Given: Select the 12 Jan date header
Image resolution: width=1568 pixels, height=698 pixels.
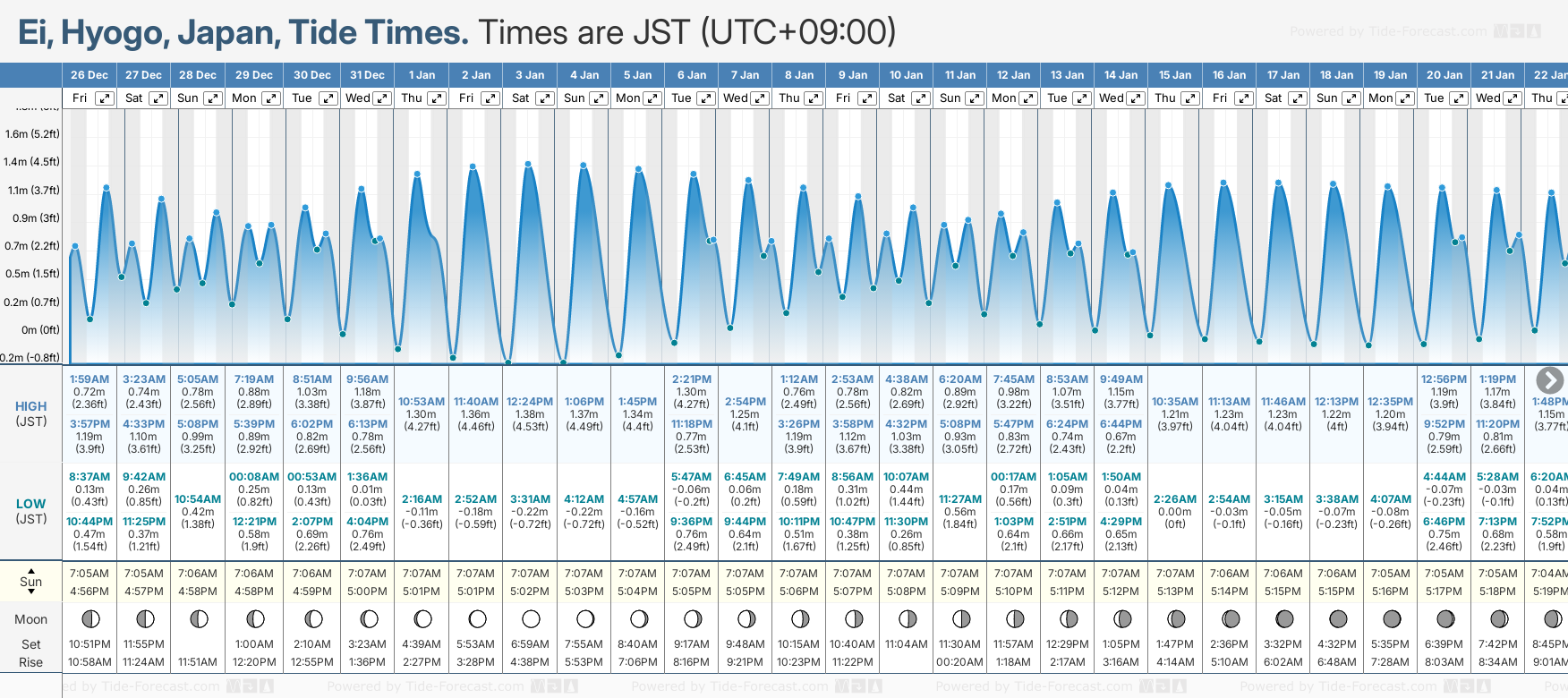Looking at the screenshot, I should click(1013, 75).
